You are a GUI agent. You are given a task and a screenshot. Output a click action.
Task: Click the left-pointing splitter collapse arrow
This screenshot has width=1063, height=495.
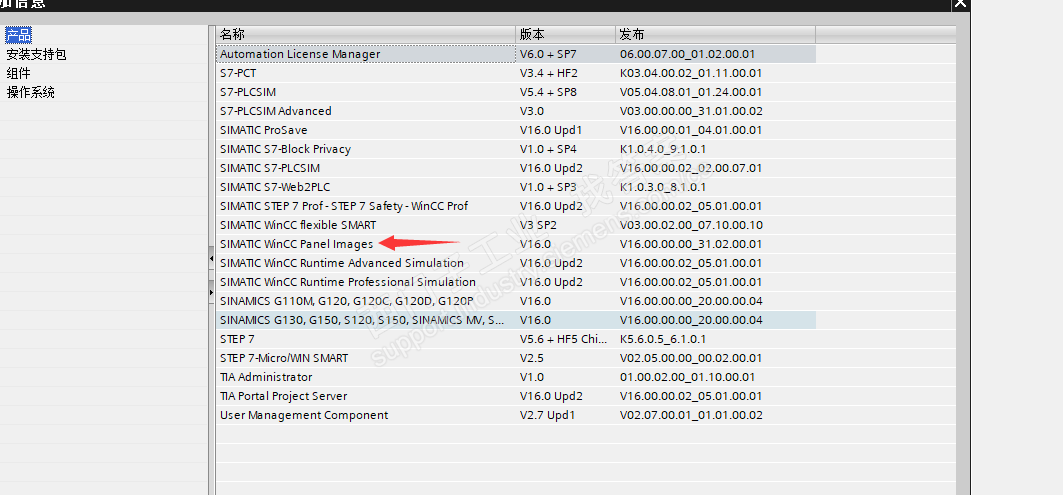point(211,259)
